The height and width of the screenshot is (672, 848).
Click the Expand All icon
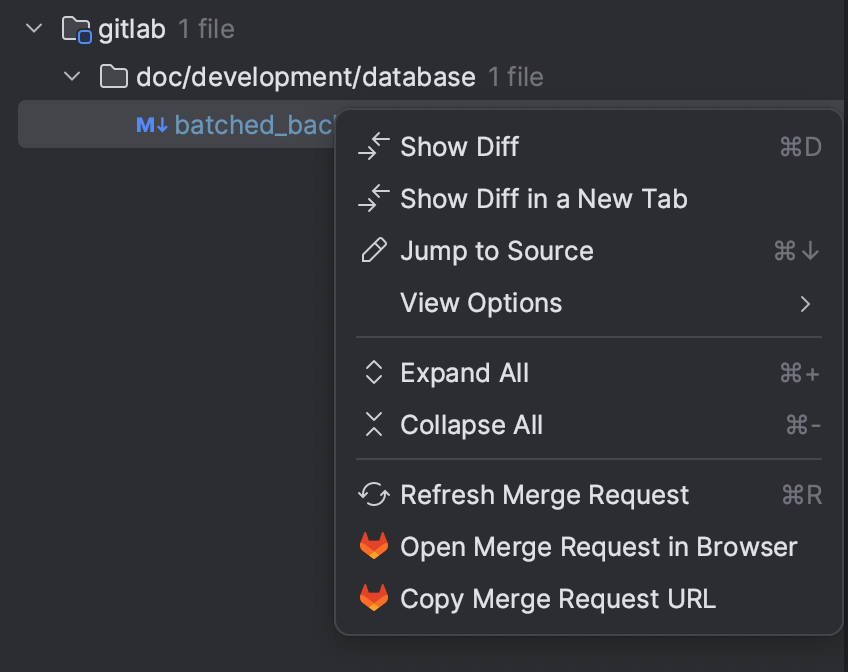point(373,372)
